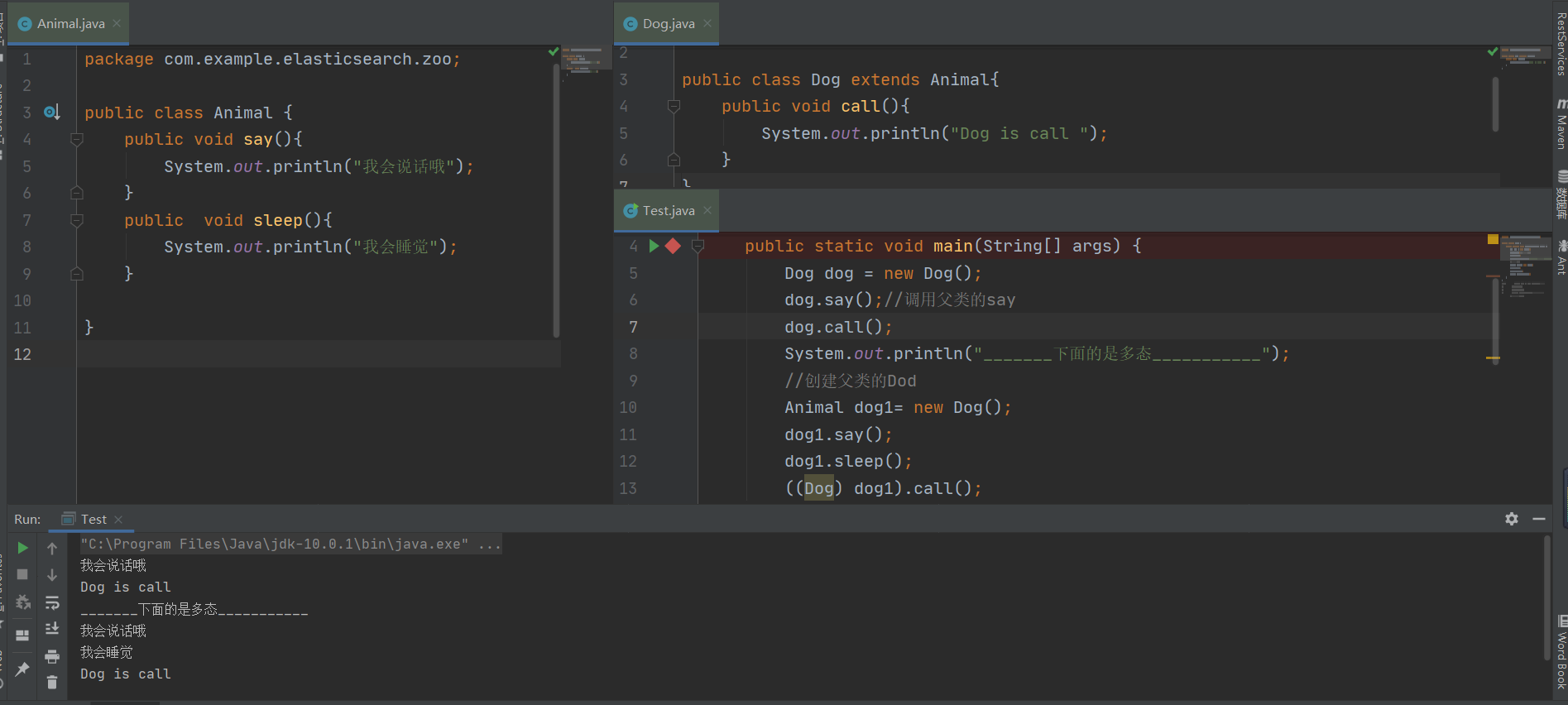The width and height of the screenshot is (1568, 705).
Task: Click Scroll to End icon in console
Action: point(52,629)
